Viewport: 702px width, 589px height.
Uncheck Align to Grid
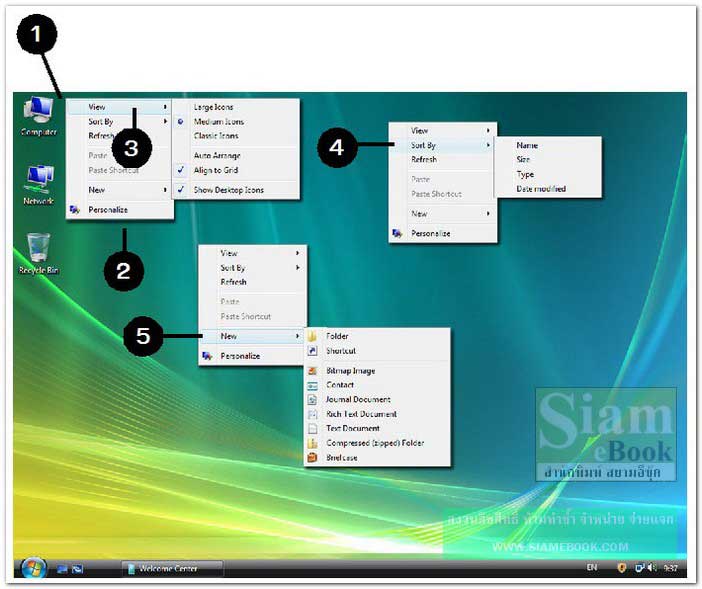tap(235, 170)
